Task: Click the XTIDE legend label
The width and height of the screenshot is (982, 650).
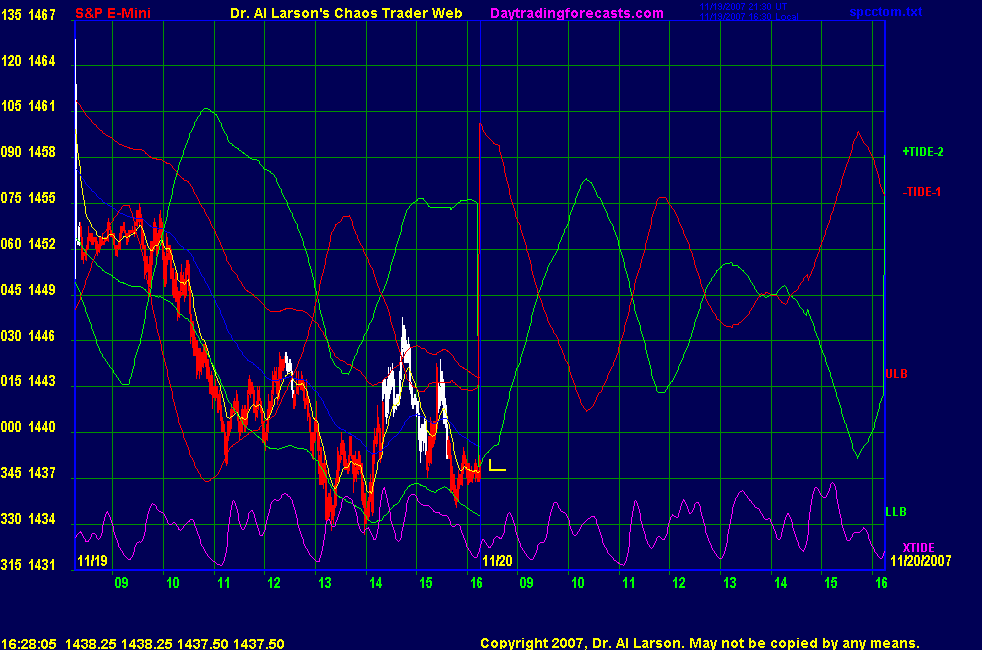Action: click(x=918, y=547)
